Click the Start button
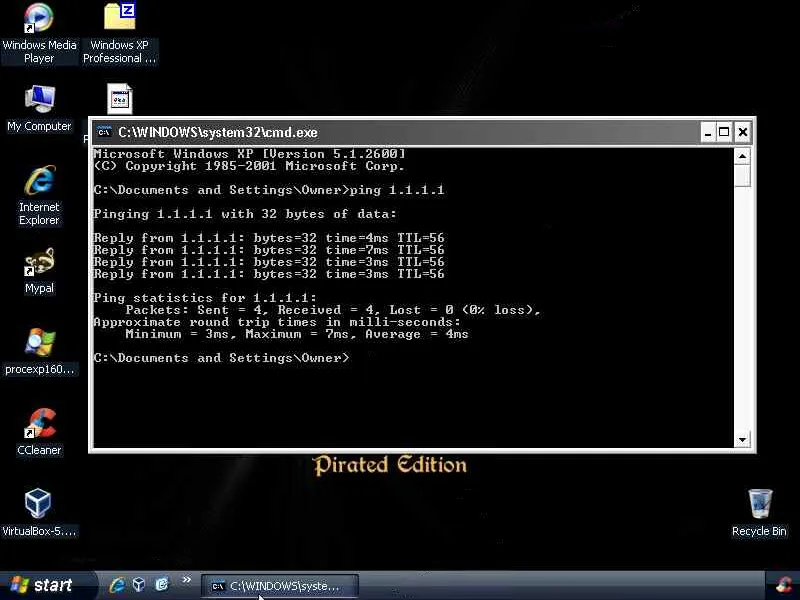Screen dimensions: 800x600 (47, 585)
